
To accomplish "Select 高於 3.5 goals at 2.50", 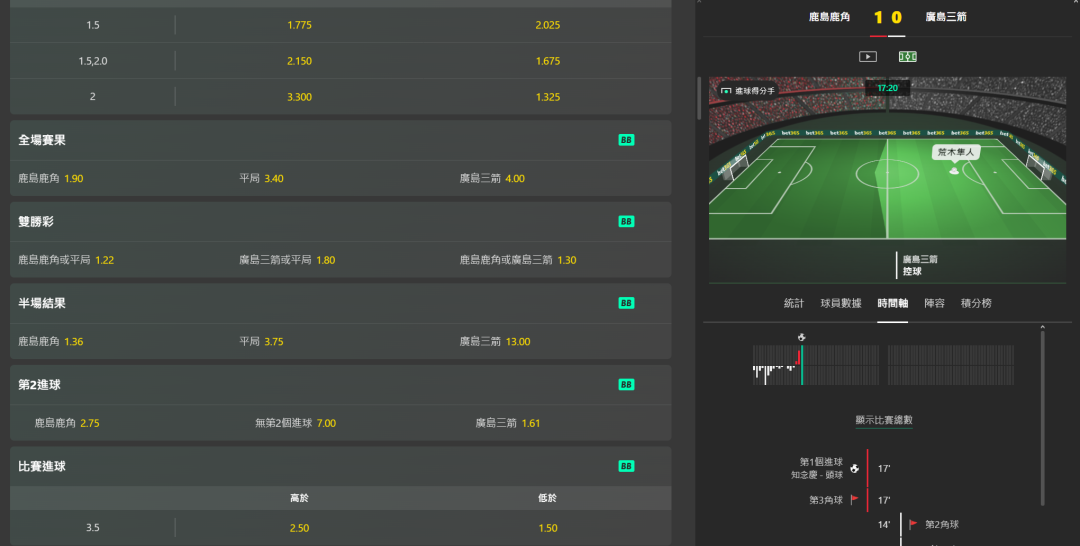I will [x=299, y=528].
